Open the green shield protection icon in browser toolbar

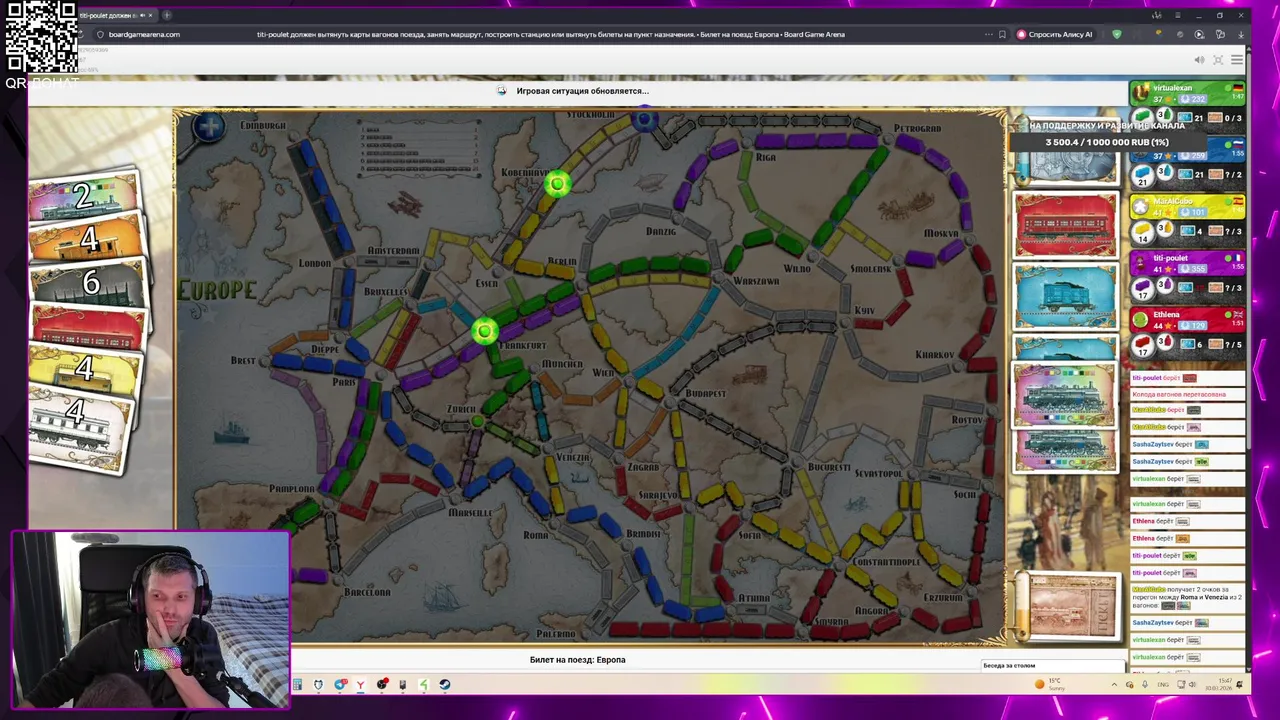pyautogui.click(x=1117, y=34)
